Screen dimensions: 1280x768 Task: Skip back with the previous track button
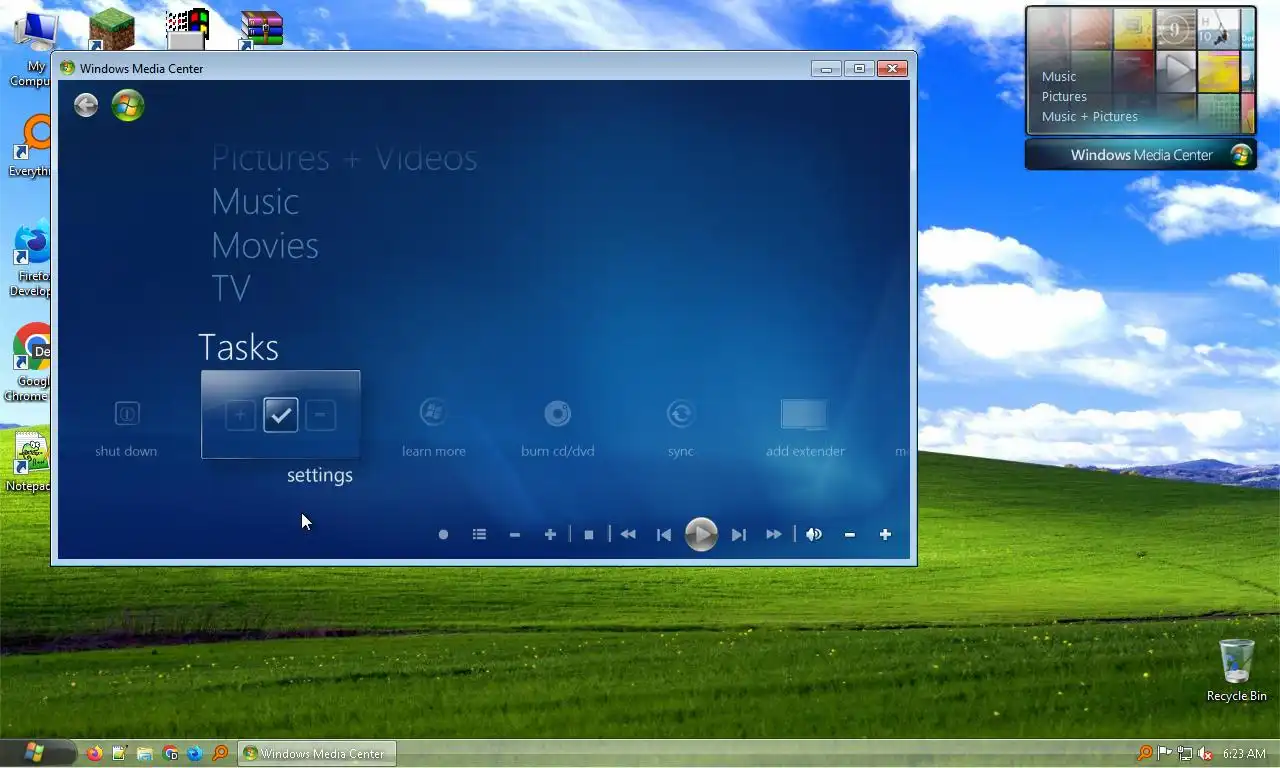click(664, 535)
